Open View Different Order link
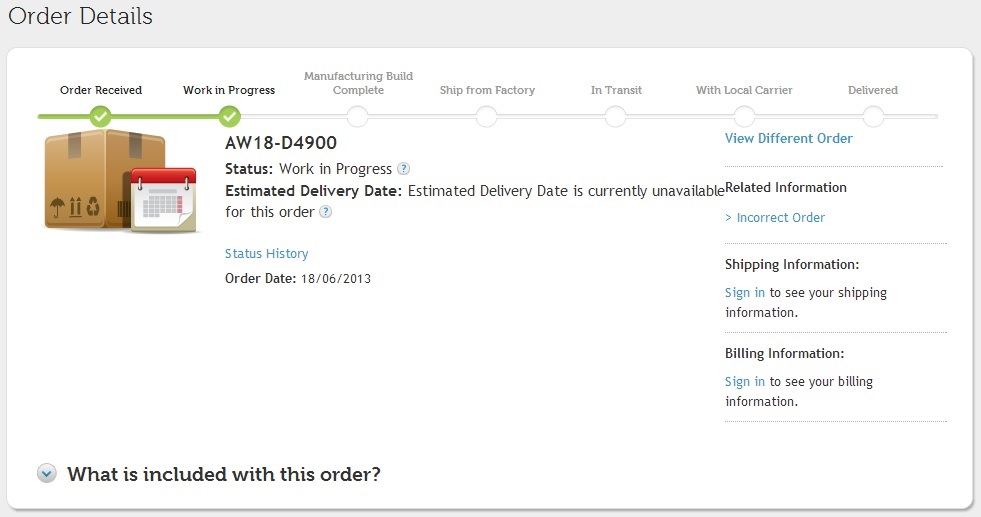Viewport: 981px width, 517px height. [x=788, y=138]
